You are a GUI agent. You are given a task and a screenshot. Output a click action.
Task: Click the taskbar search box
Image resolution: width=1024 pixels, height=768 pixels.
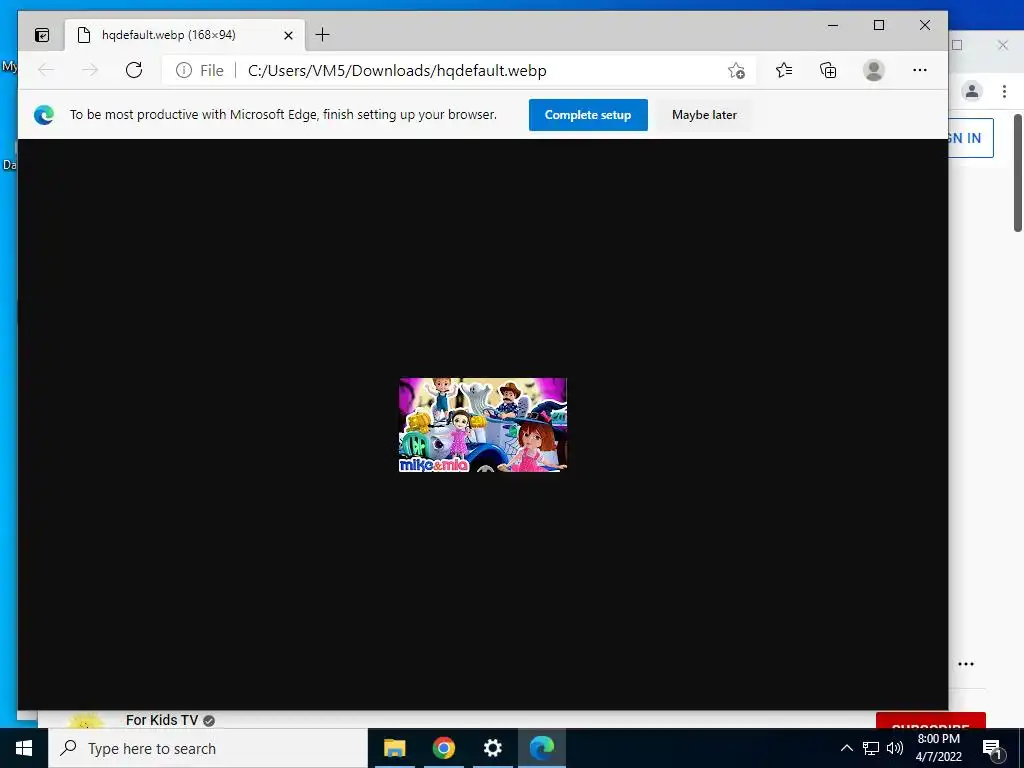point(208,748)
